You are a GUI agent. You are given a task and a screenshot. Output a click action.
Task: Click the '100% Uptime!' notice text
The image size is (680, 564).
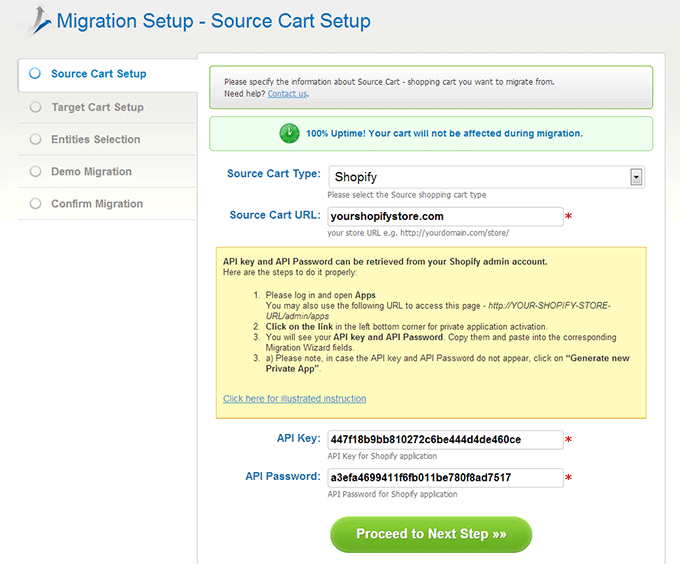coord(444,134)
